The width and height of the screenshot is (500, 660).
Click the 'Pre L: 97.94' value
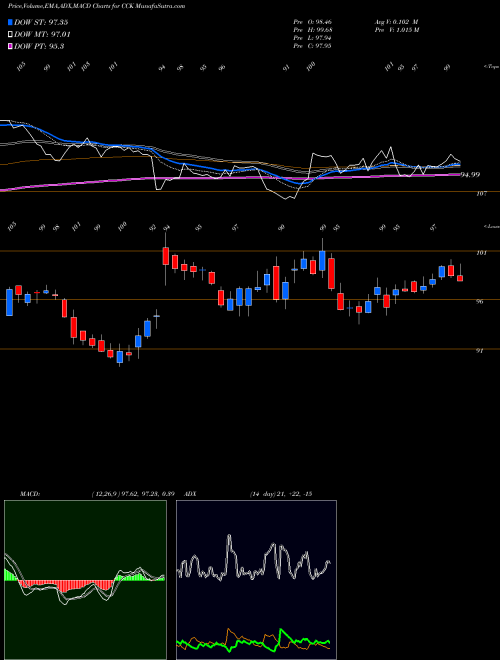[313, 38]
